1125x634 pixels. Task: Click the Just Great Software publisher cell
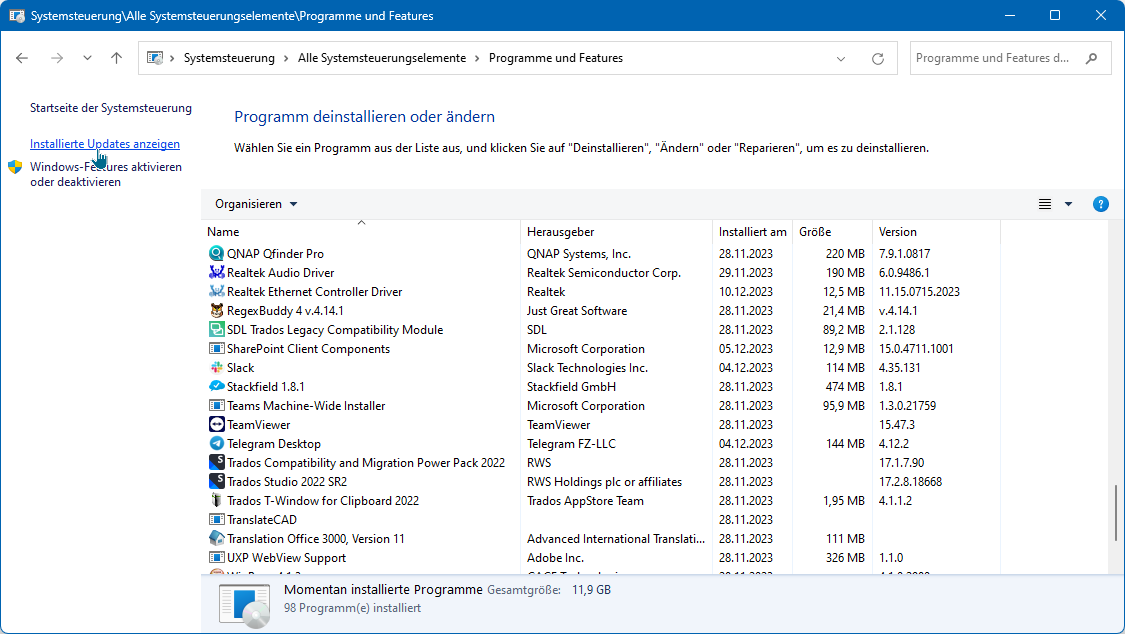(577, 311)
